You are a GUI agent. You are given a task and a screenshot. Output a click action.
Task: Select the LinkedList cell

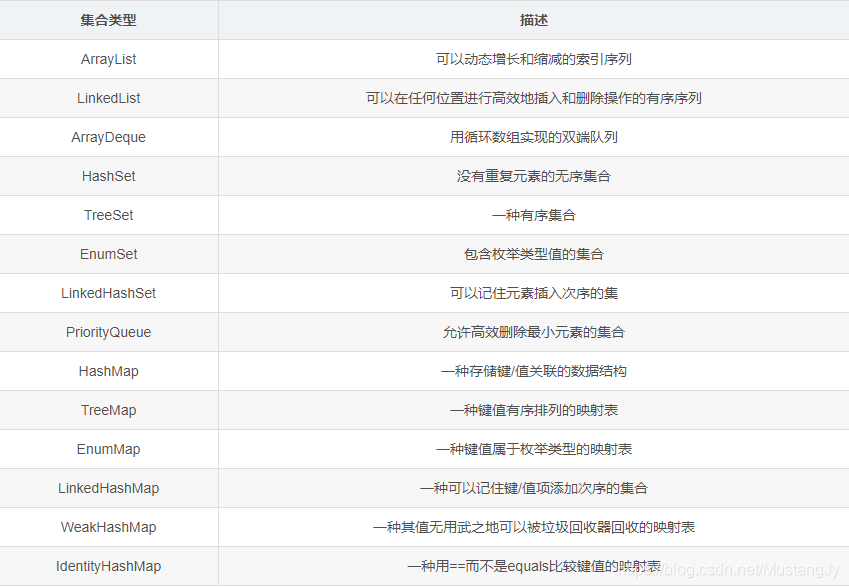click(108, 98)
